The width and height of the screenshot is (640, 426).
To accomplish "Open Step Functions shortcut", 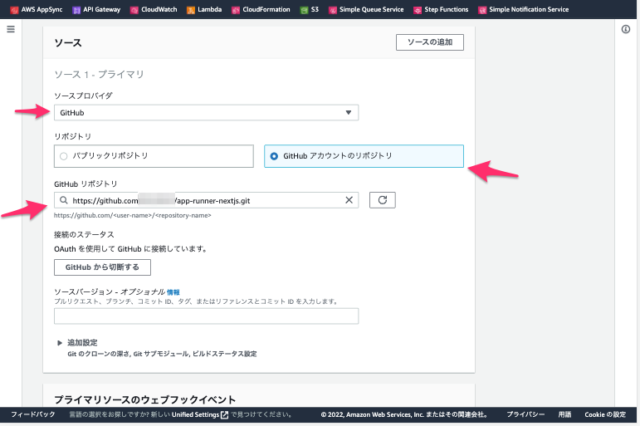I will coord(441,9).
